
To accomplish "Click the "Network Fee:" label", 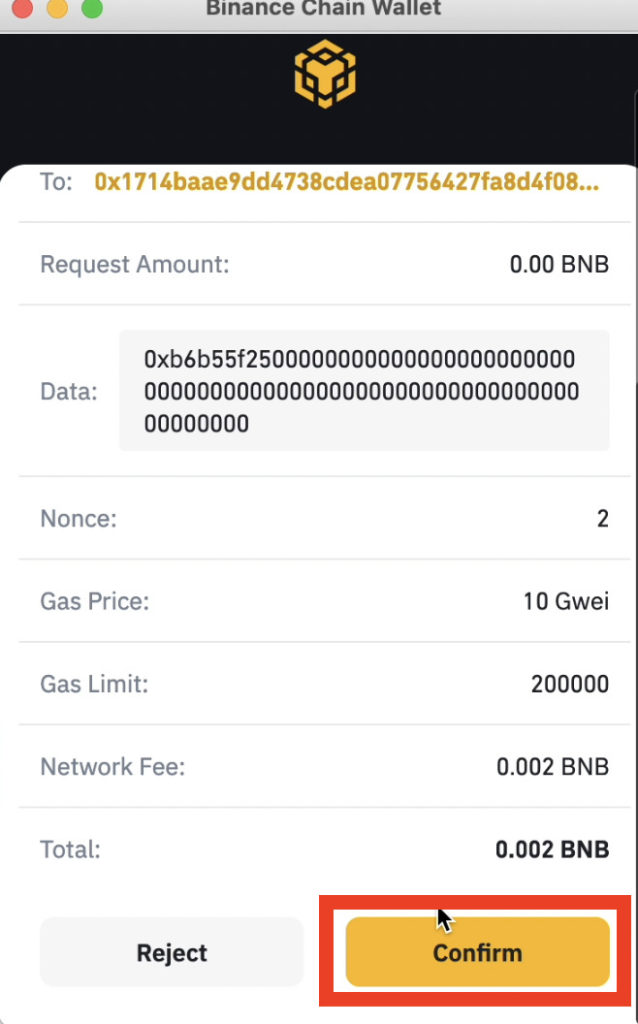I will [113, 767].
